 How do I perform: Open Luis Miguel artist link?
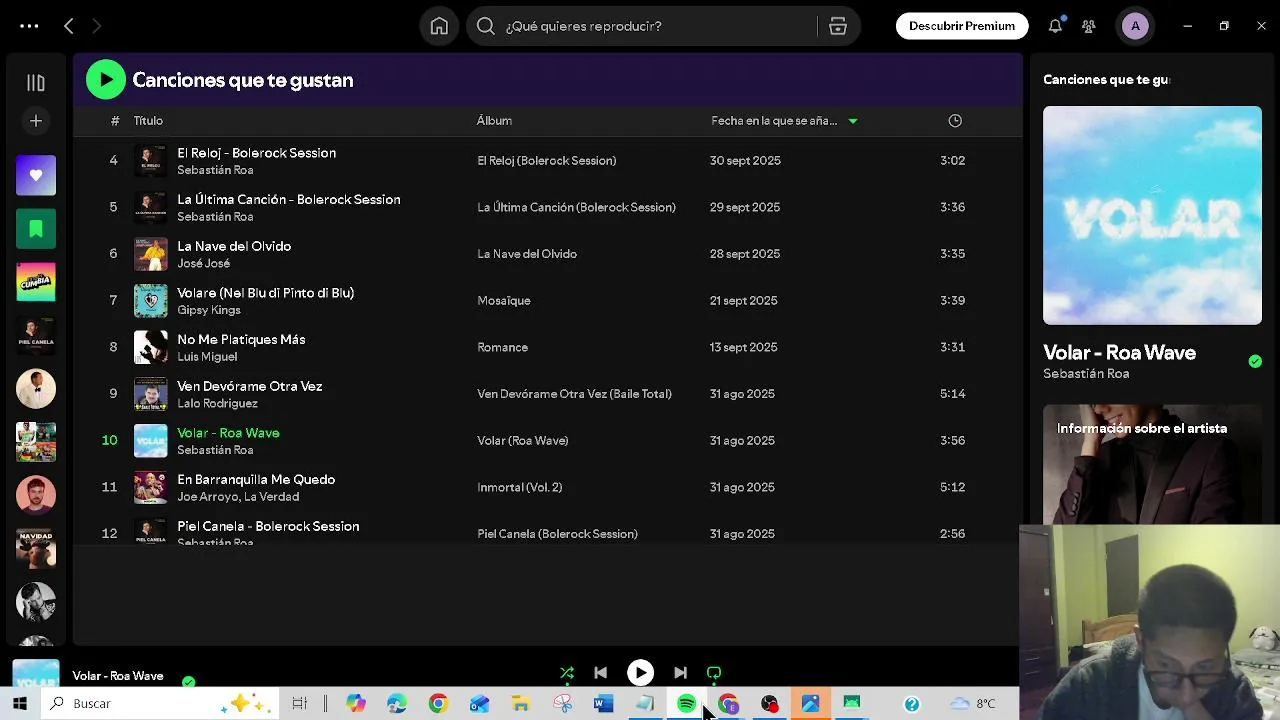pyautogui.click(x=207, y=357)
